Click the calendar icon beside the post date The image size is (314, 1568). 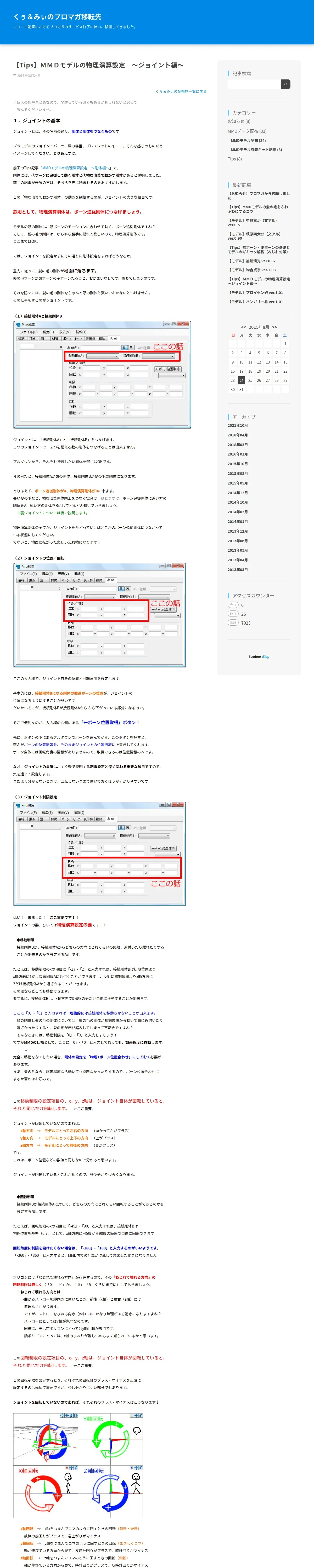[15, 76]
